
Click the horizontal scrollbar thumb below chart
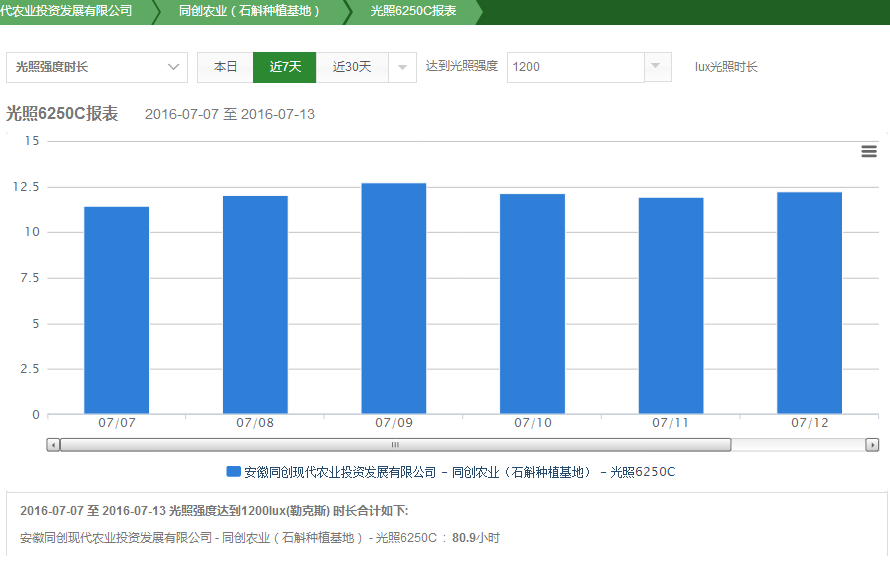[x=395, y=445]
